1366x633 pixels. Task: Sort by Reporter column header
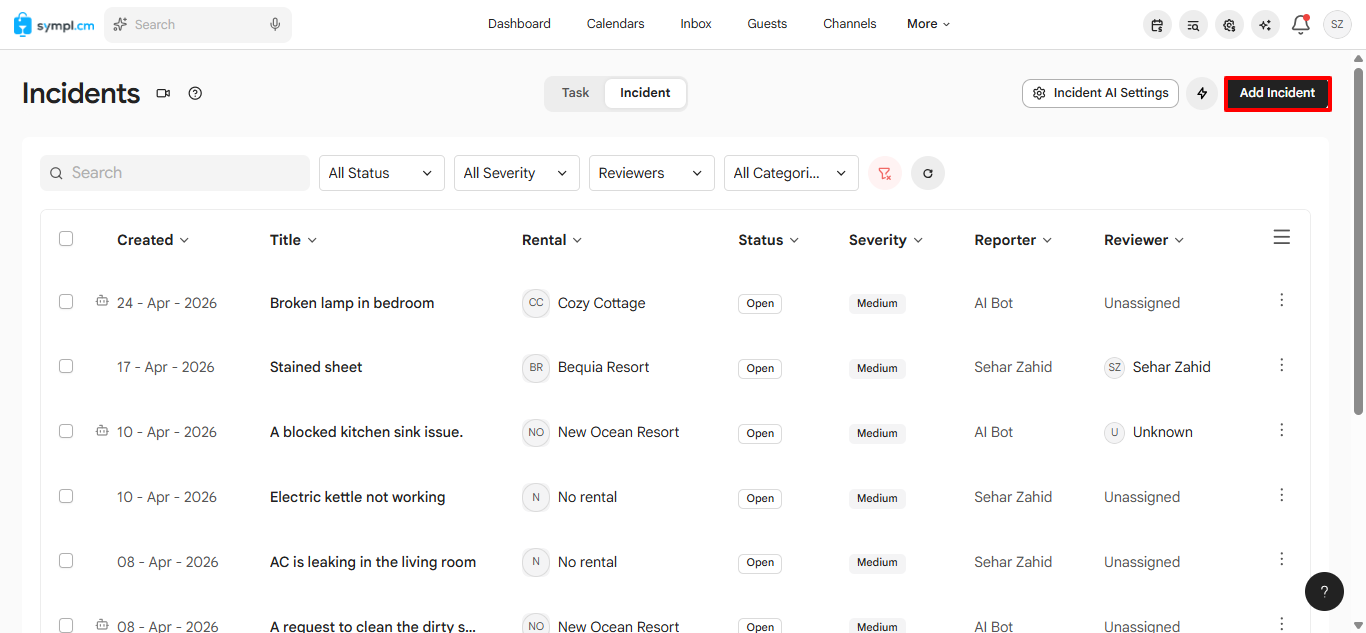click(x=1013, y=240)
